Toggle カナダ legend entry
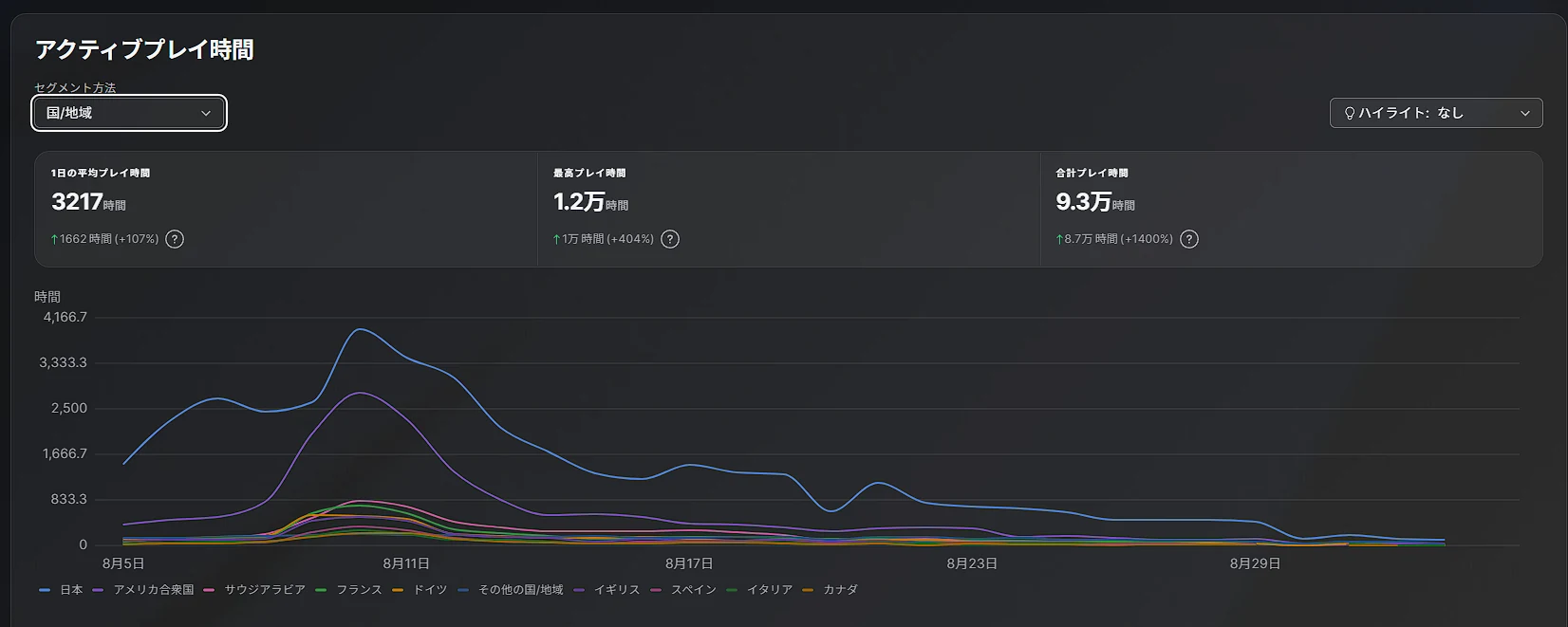 830,590
